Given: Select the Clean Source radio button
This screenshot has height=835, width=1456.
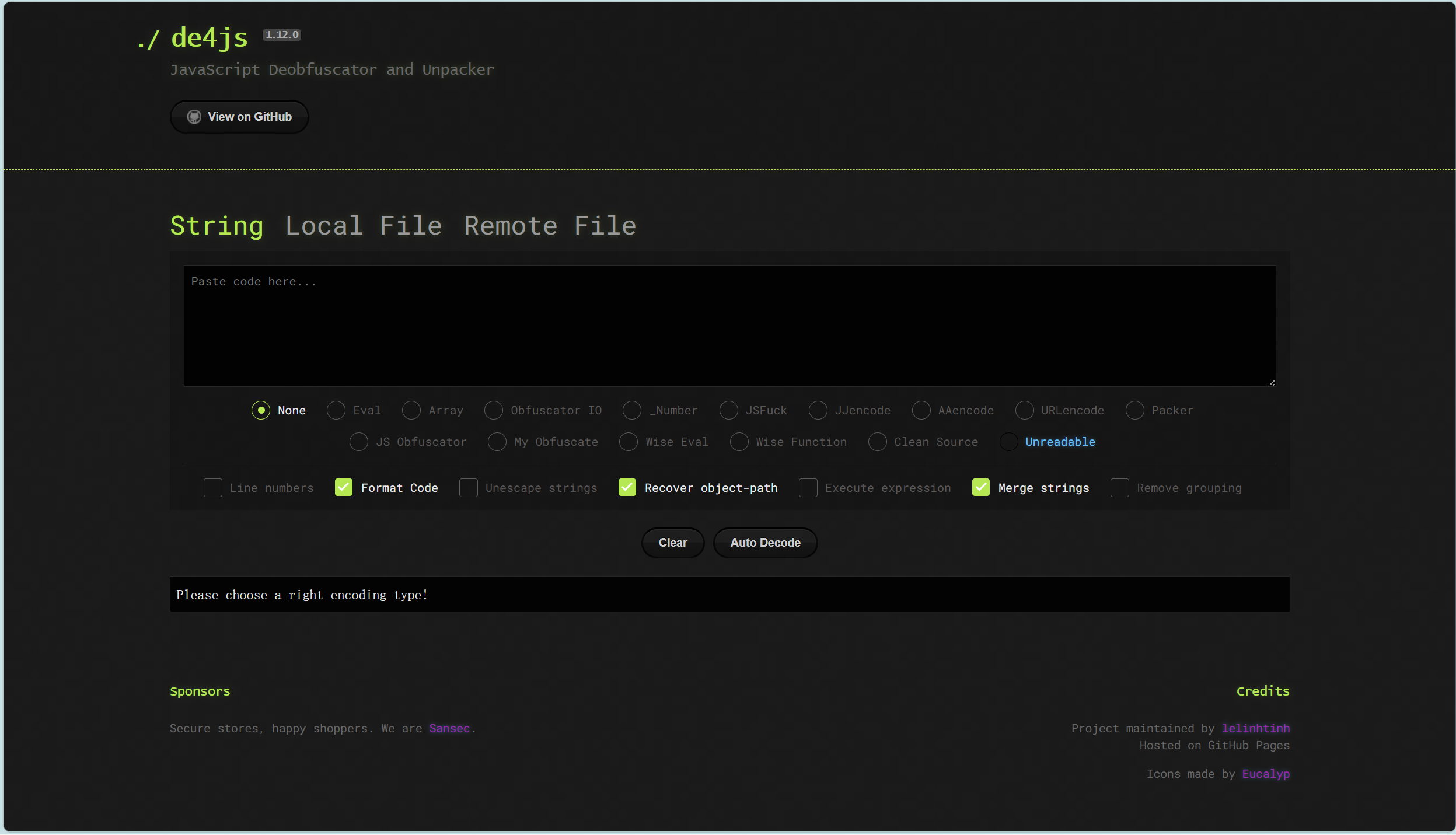Looking at the screenshot, I should (878, 442).
